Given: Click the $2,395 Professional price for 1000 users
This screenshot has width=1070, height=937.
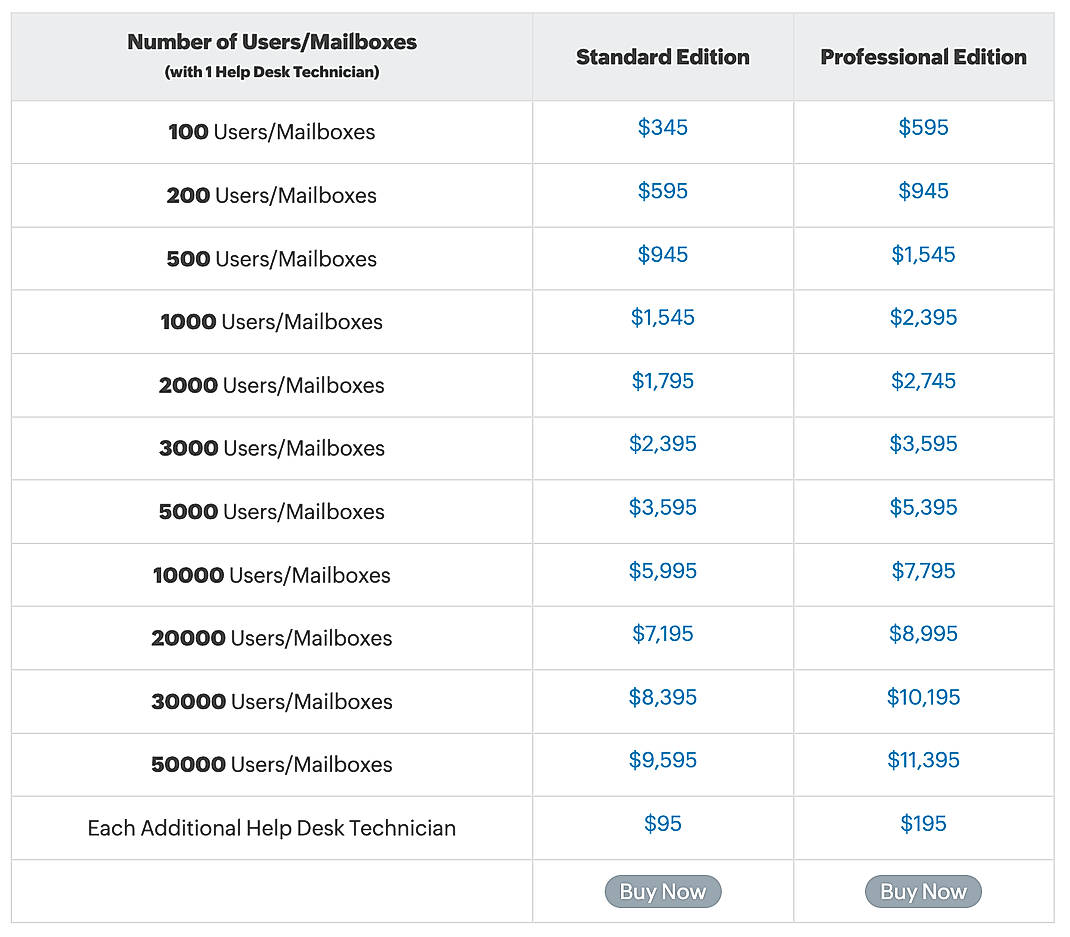Looking at the screenshot, I should coord(923,317).
